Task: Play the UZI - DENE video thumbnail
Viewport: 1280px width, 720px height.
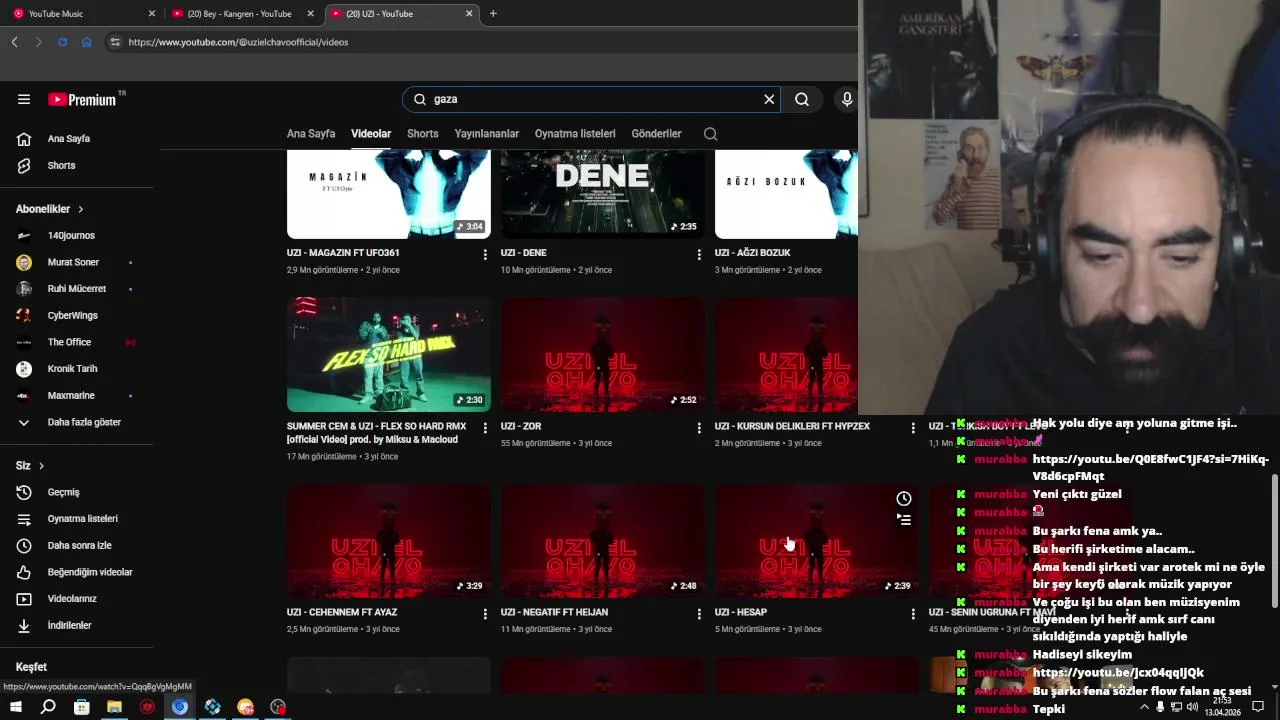Action: pos(603,194)
